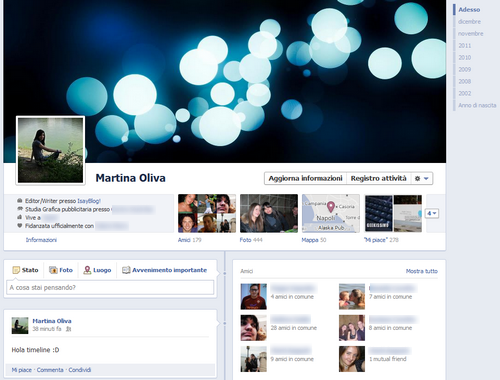500x380 pixels.
Task: Select the Avvenimento importante tab
Action: (x=164, y=270)
